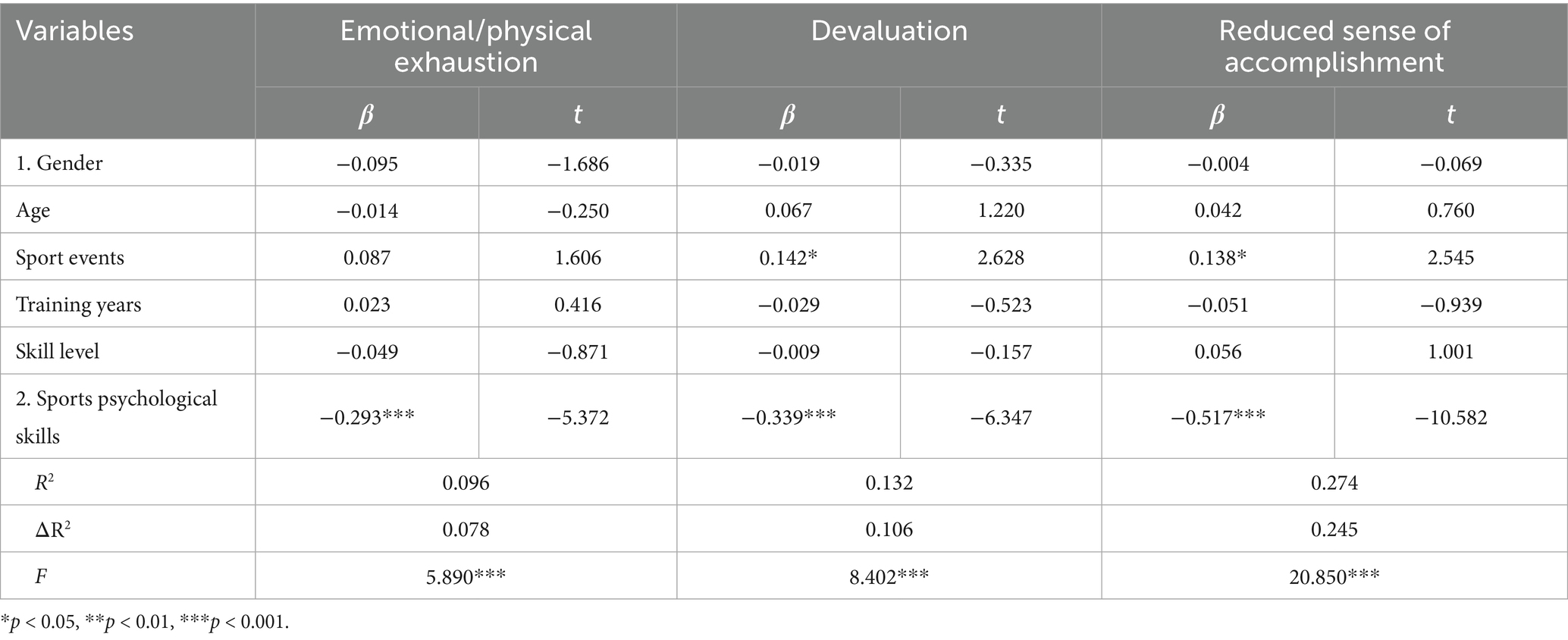
Task: Click the Skill level row label
Action: pyautogui.click(x=58, y=351)
